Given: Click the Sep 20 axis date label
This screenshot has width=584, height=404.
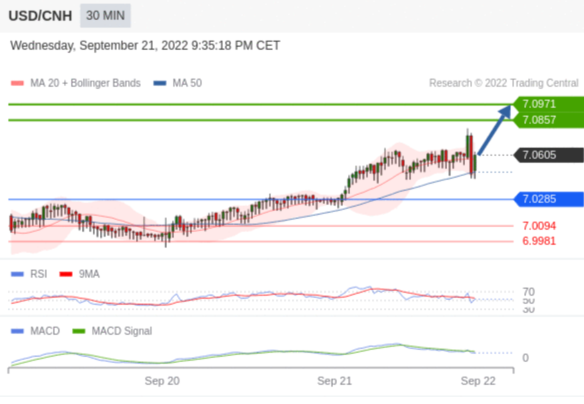Looking at the screenshot, I should coord(162,381).
